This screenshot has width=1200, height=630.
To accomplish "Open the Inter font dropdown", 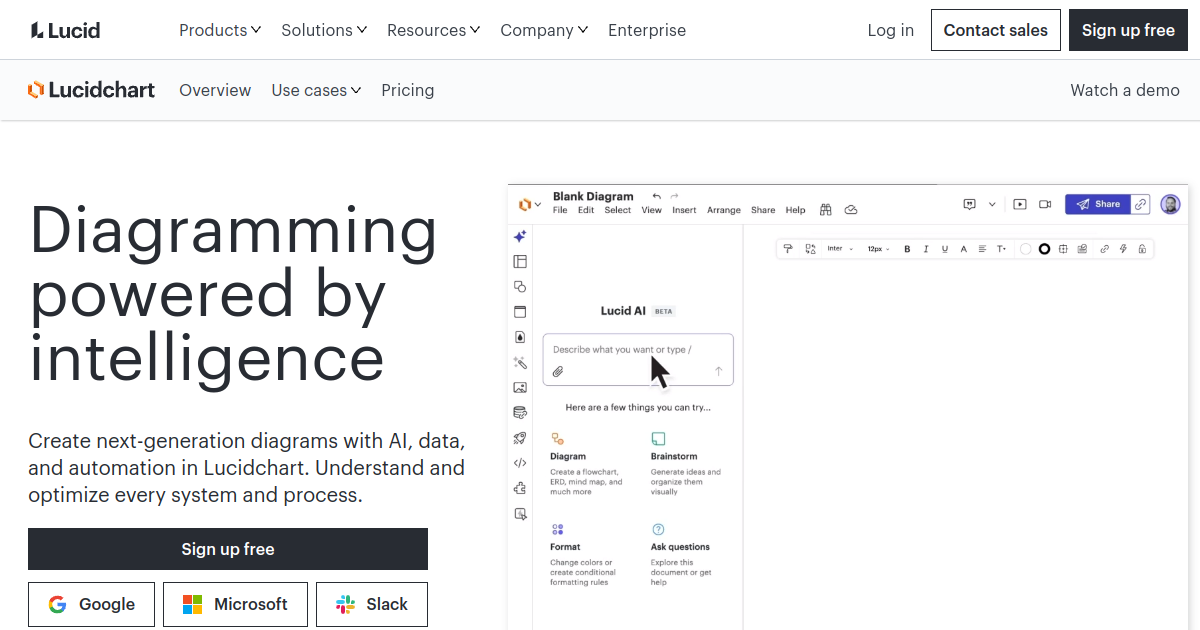I will point(840,249).
